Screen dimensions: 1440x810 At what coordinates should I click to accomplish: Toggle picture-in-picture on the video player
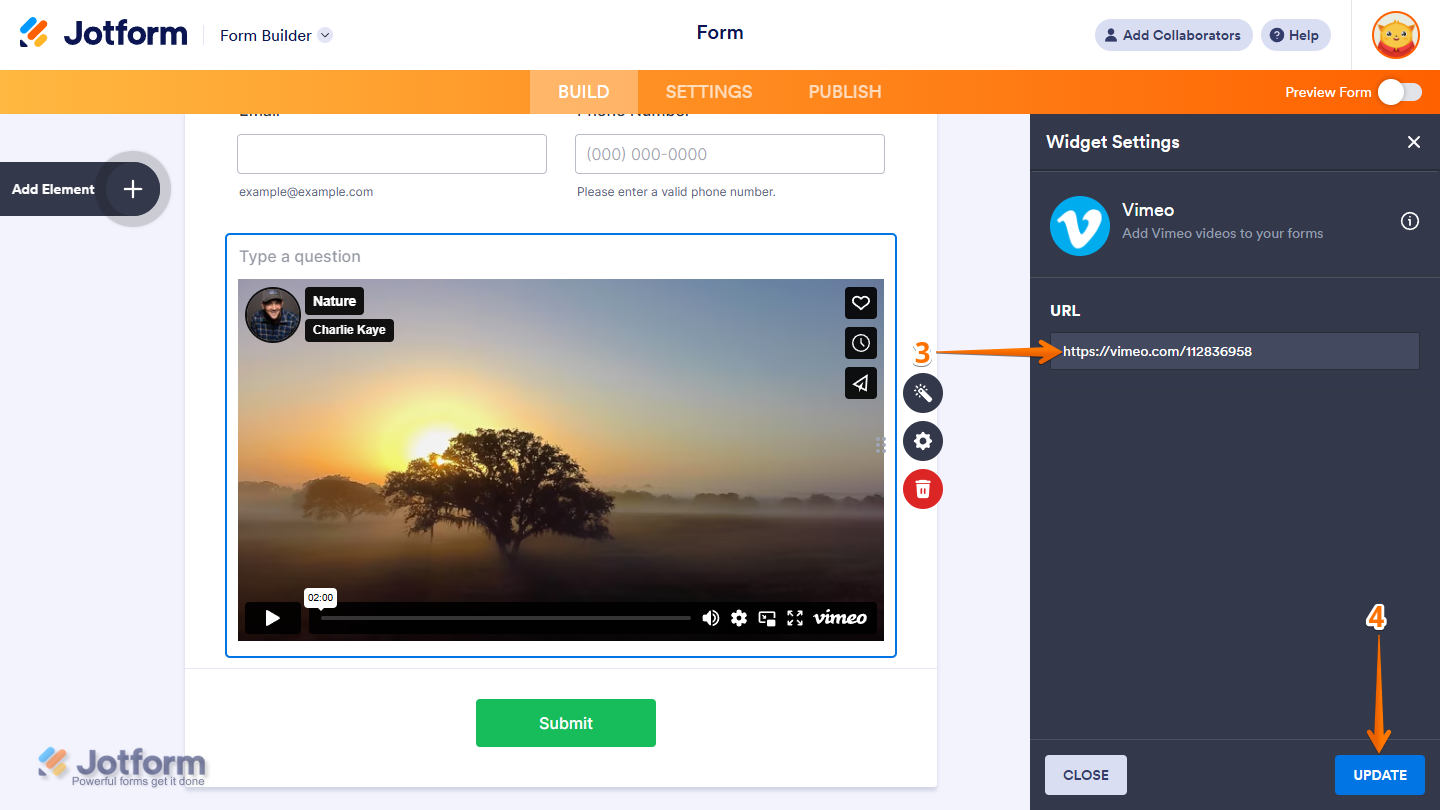click(x=767, y=618)
